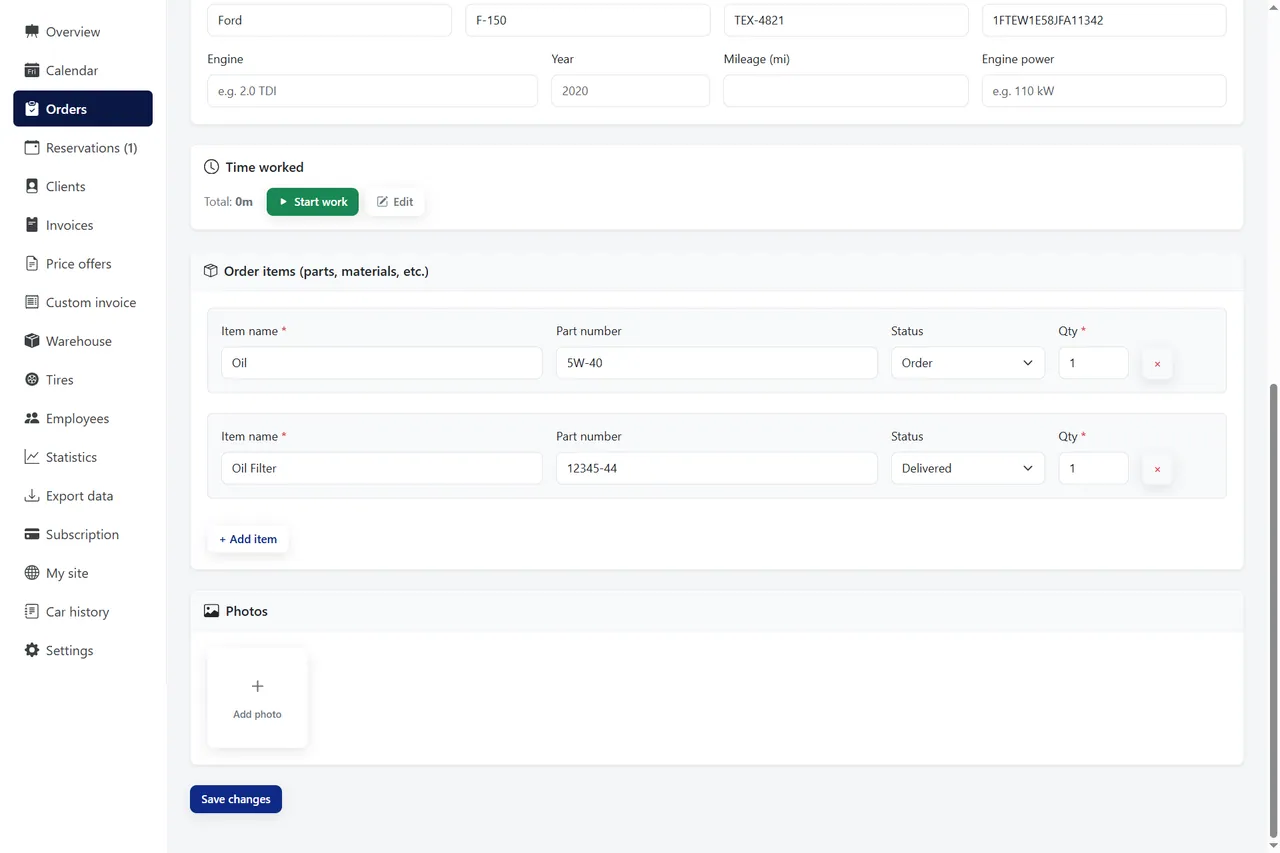The height and width of the screenshot is (853, 1280).
Task: Open Status dropdown for Oil Filter item
Action: click(x=968, y=468)
